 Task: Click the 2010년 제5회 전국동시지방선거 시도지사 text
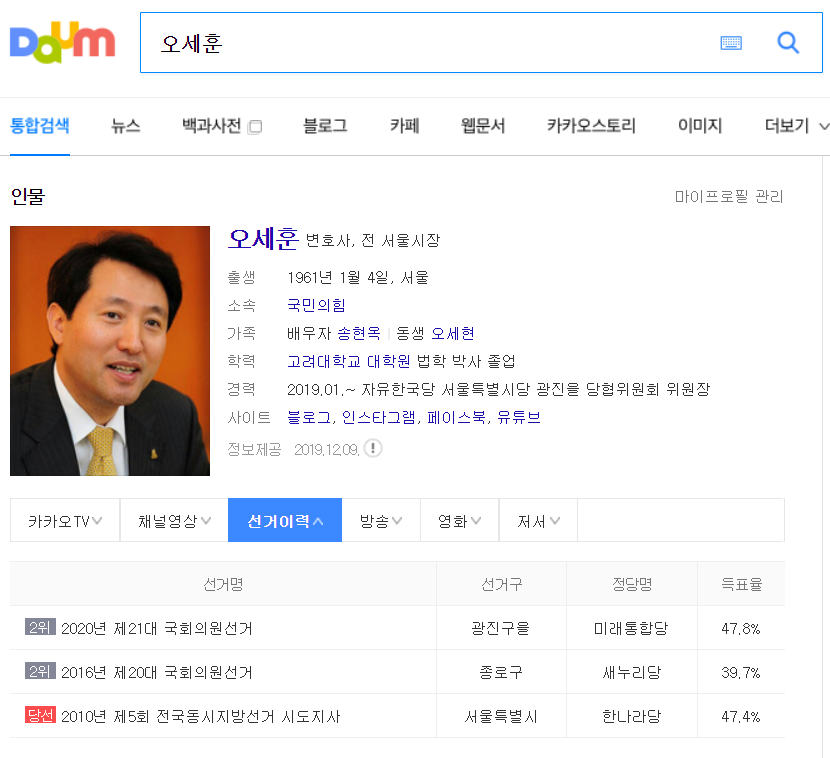pos(201,716)
